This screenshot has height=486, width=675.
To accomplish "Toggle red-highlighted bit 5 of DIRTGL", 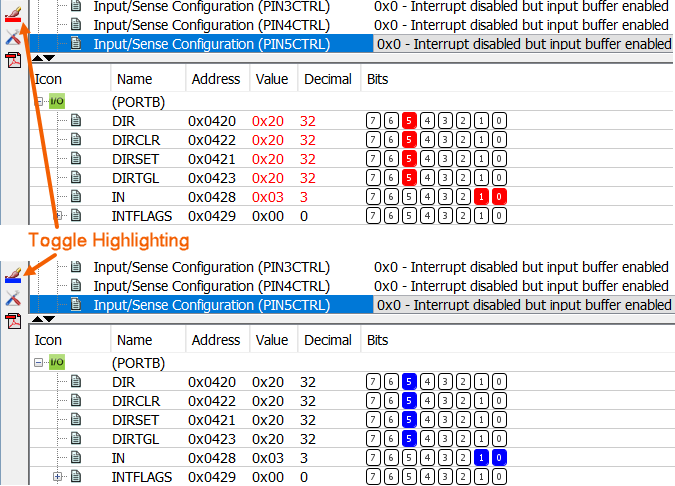I will click(409, 177).
